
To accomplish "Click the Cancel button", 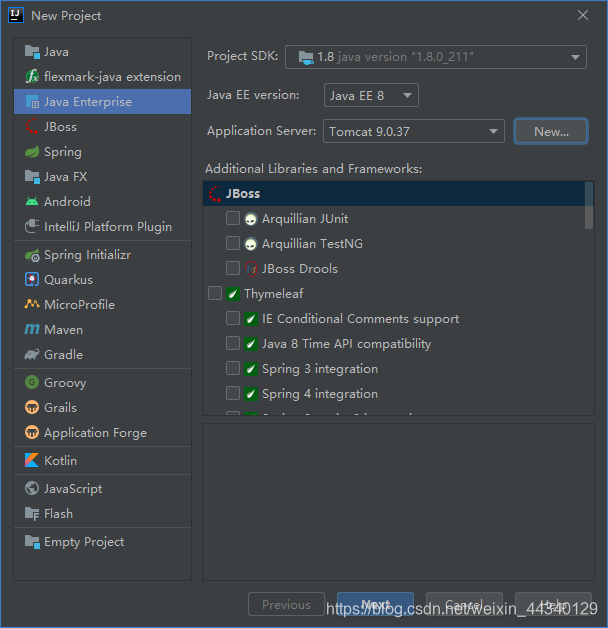I will click(464, 604).
